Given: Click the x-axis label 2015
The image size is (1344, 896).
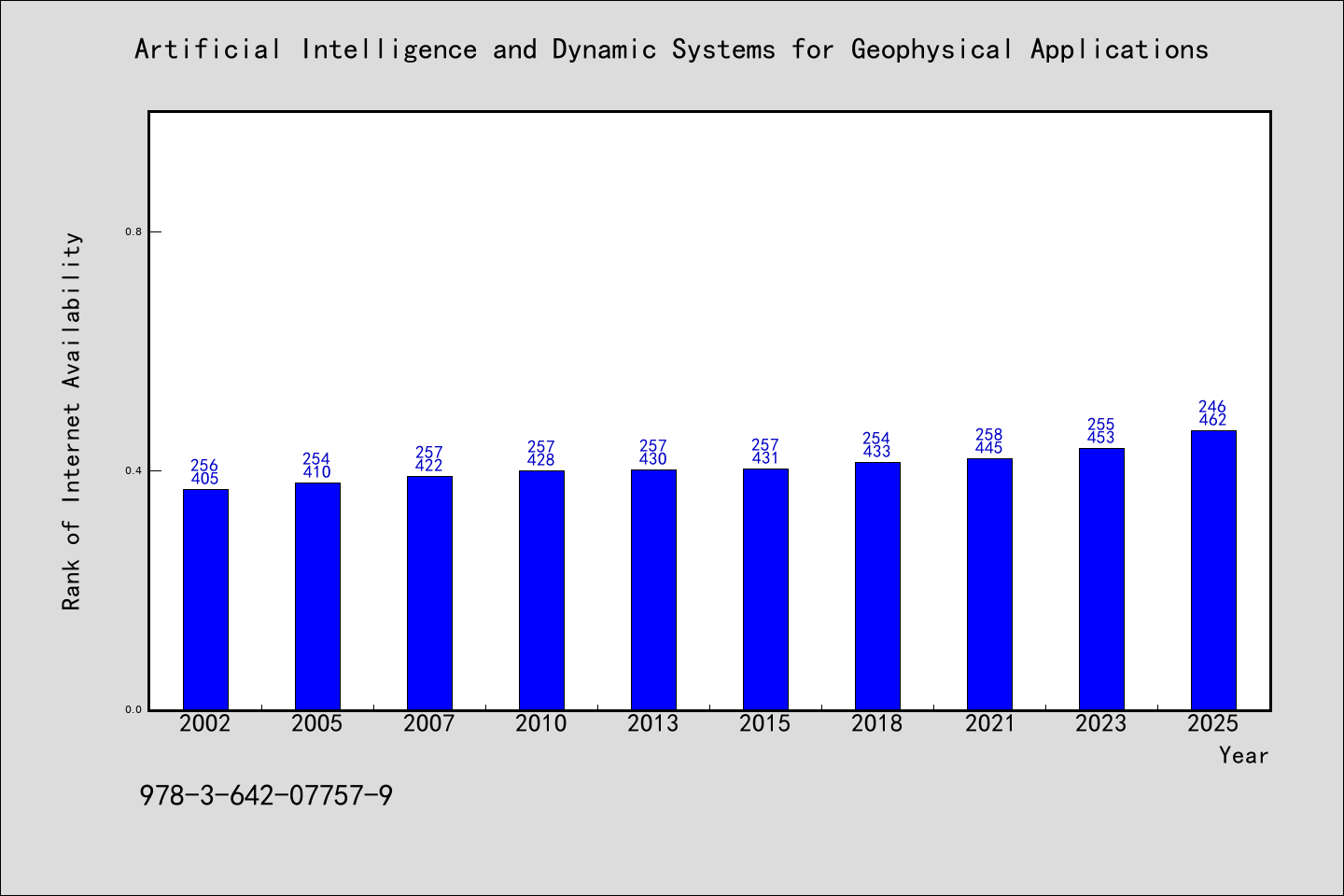Looking at the screenshot, I should [x=765, y=723].
